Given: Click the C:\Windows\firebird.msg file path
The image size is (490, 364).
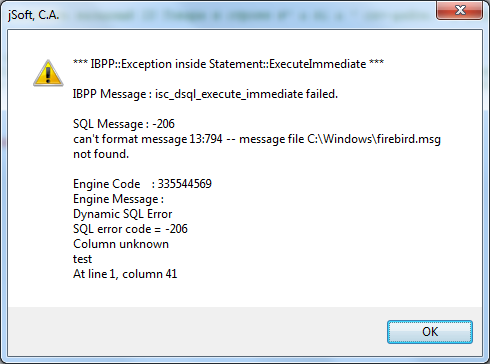Looking at the screenshot, I should tap(374, 139).
